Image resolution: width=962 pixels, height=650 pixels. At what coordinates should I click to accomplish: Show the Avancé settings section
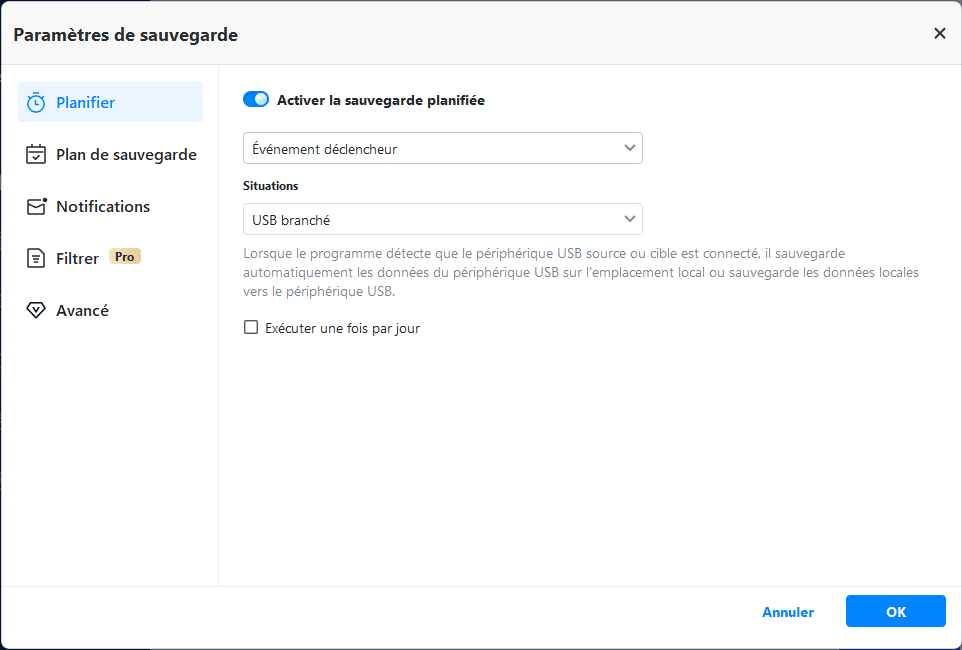83,311
